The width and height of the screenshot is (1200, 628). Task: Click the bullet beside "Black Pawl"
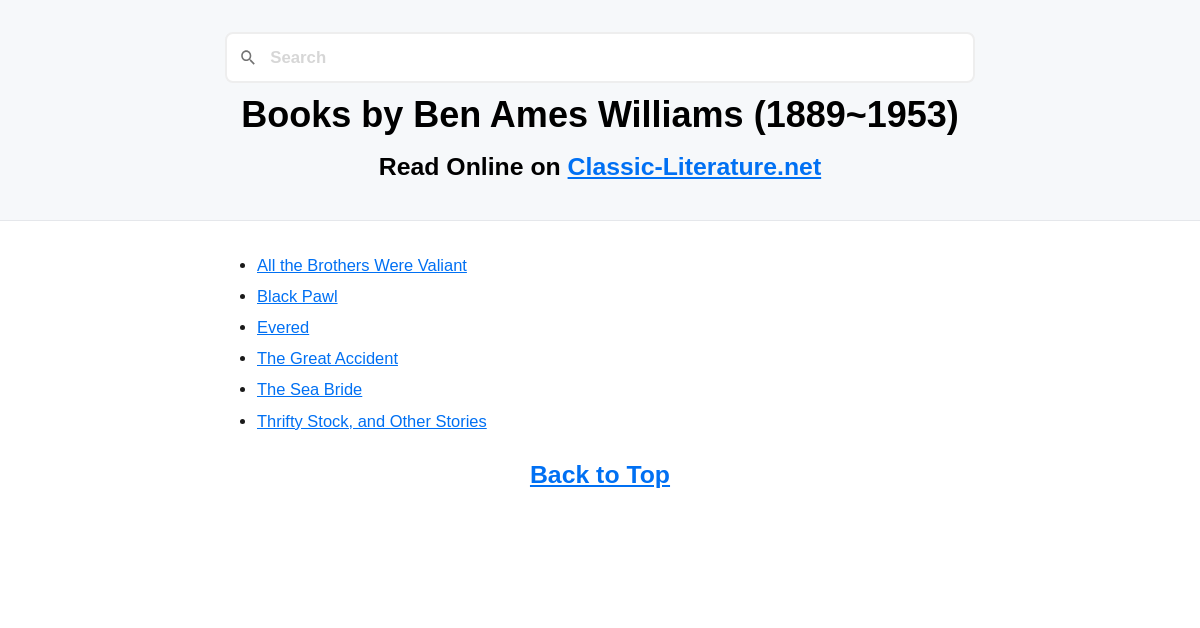point(240,296)
